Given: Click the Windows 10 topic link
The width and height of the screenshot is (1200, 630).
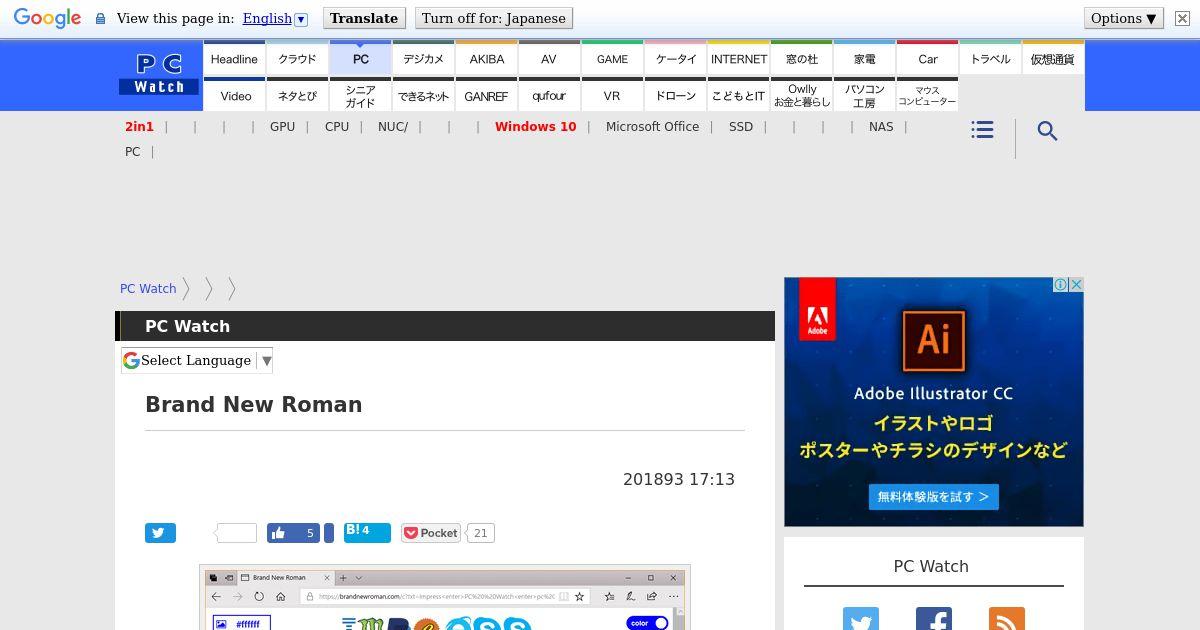Looking at the screenshot, I should click(x=535, y=127).
